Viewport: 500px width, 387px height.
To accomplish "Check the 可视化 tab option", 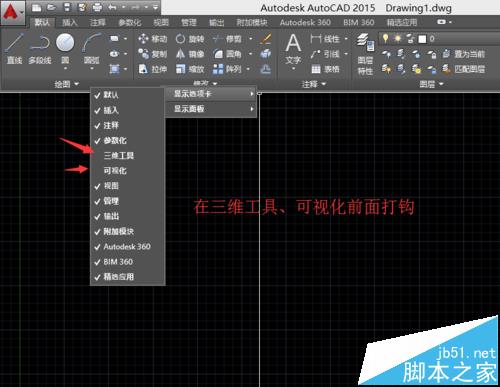I will [128, 171].
